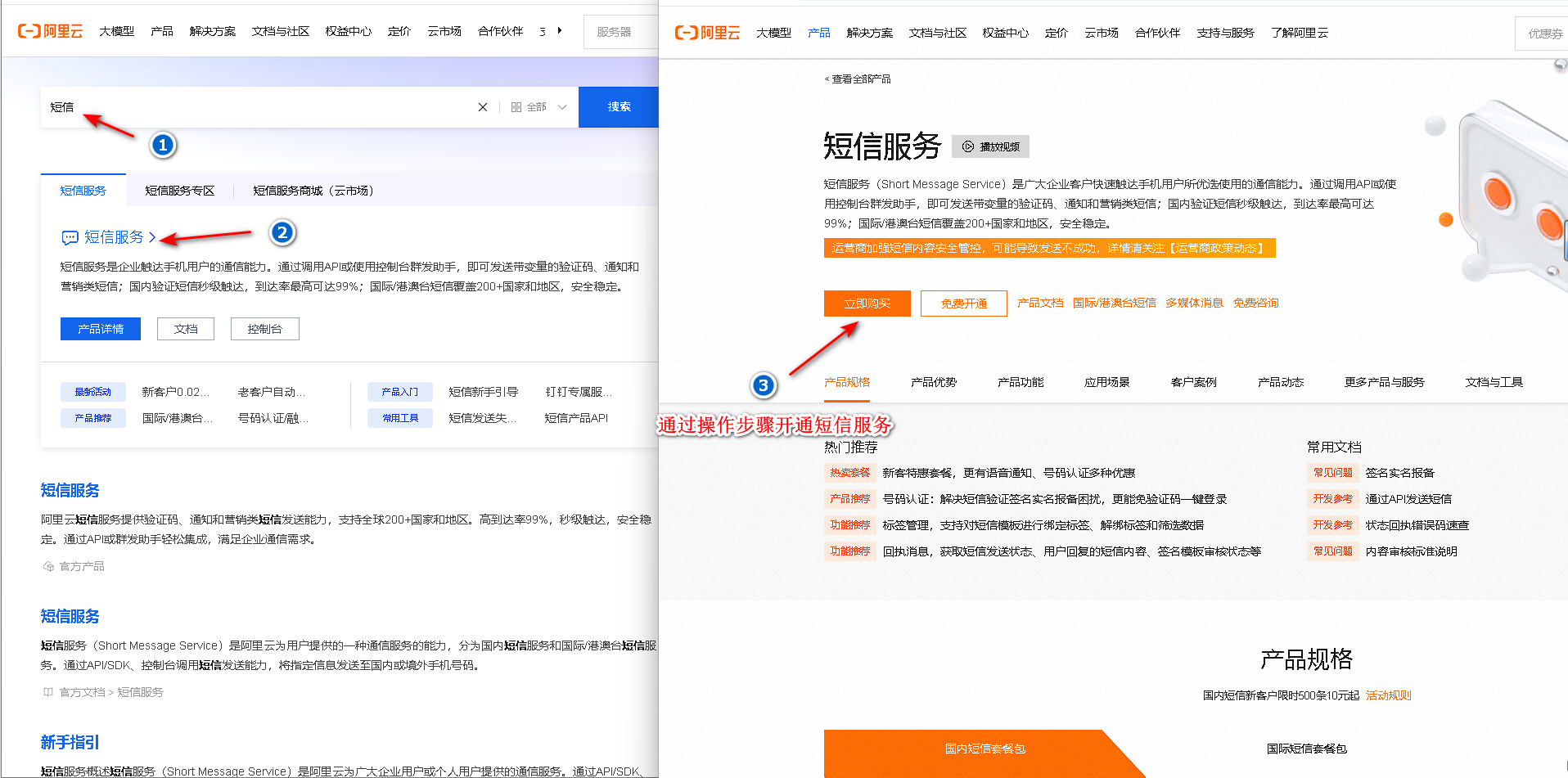Click into the search field containing 短信
Viewport: 1568px width, 778px height.
click(262, 107)
